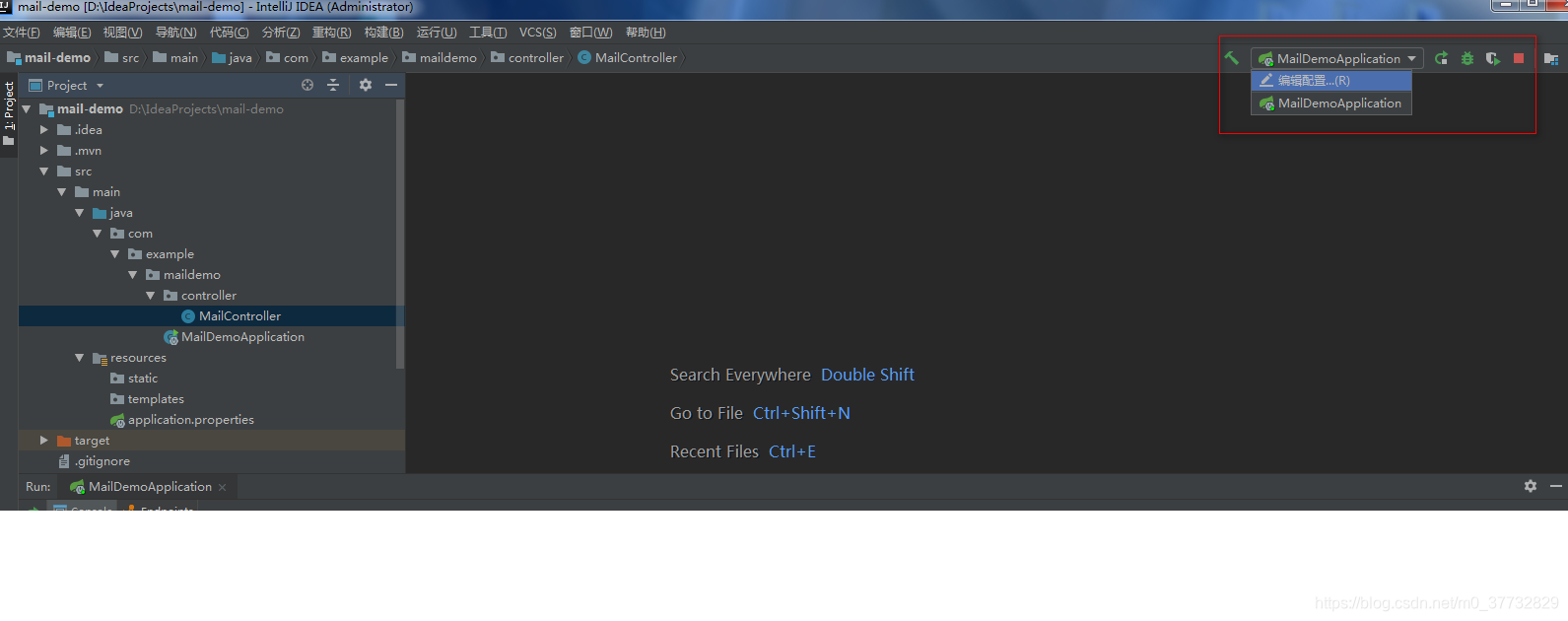Hide the Project panel with minus icon
This screenshot has width=1568, height=621.
391,85
